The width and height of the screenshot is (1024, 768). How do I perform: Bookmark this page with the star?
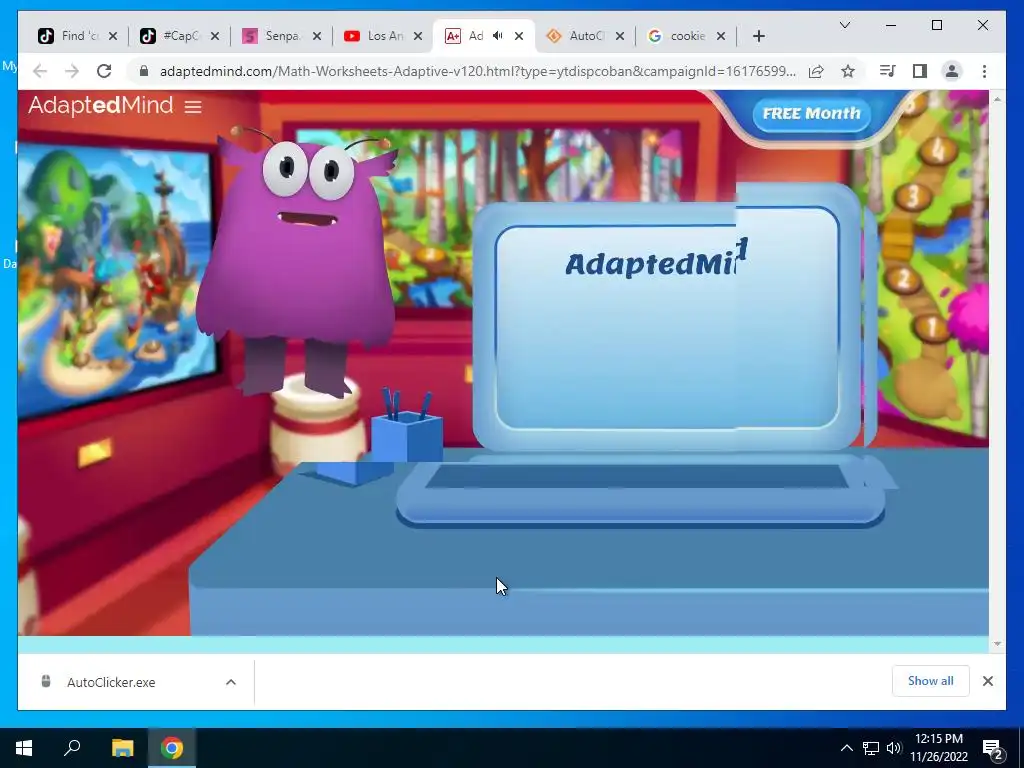[848, 71]
